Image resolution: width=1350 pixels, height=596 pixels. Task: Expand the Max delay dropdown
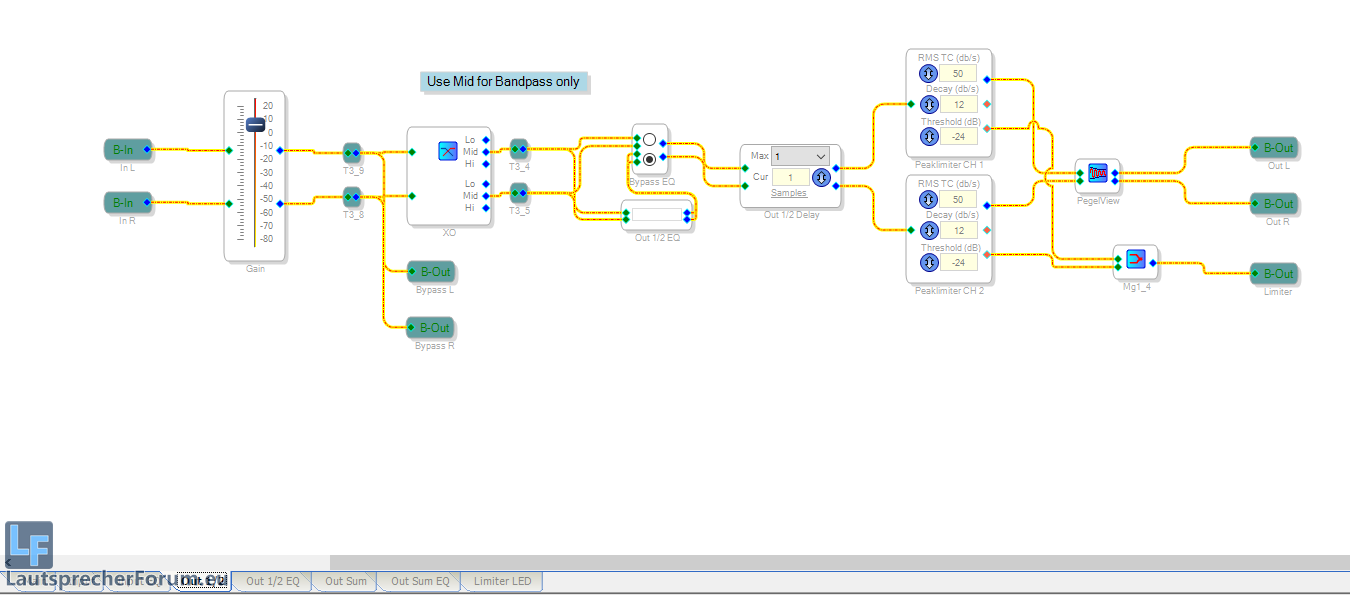tap(820, 156)
